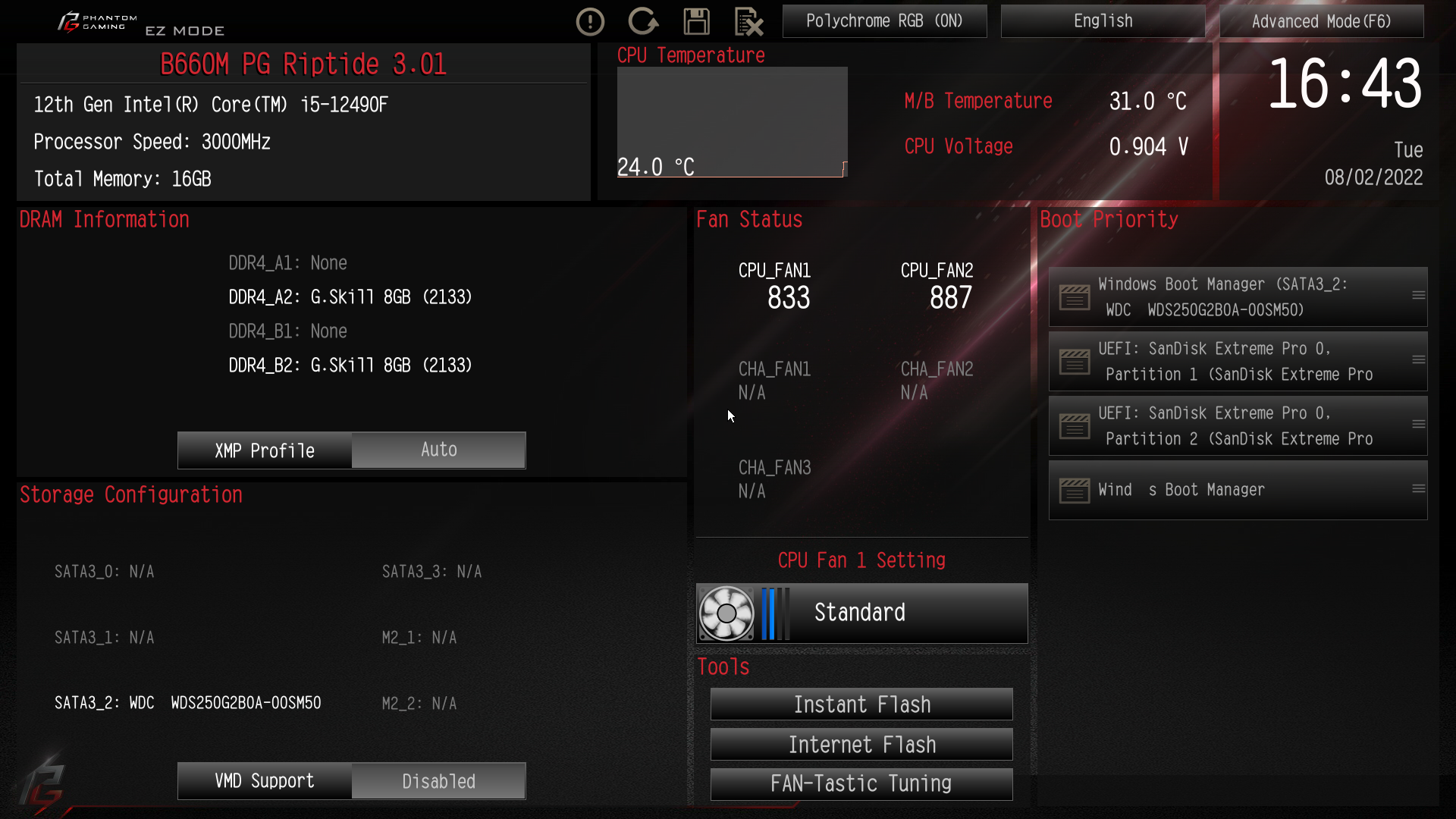Click the Windows Boot Manager boot entry icon
Viewport: 1456px width, 819px height.
pyautogui.click(x=1074, y=296)
